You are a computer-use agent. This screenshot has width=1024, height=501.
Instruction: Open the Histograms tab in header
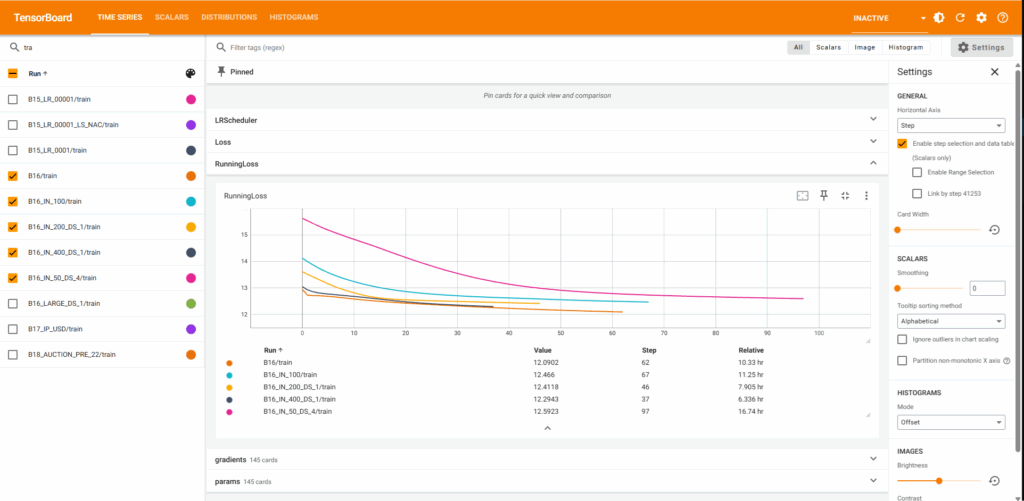(294, 18)
